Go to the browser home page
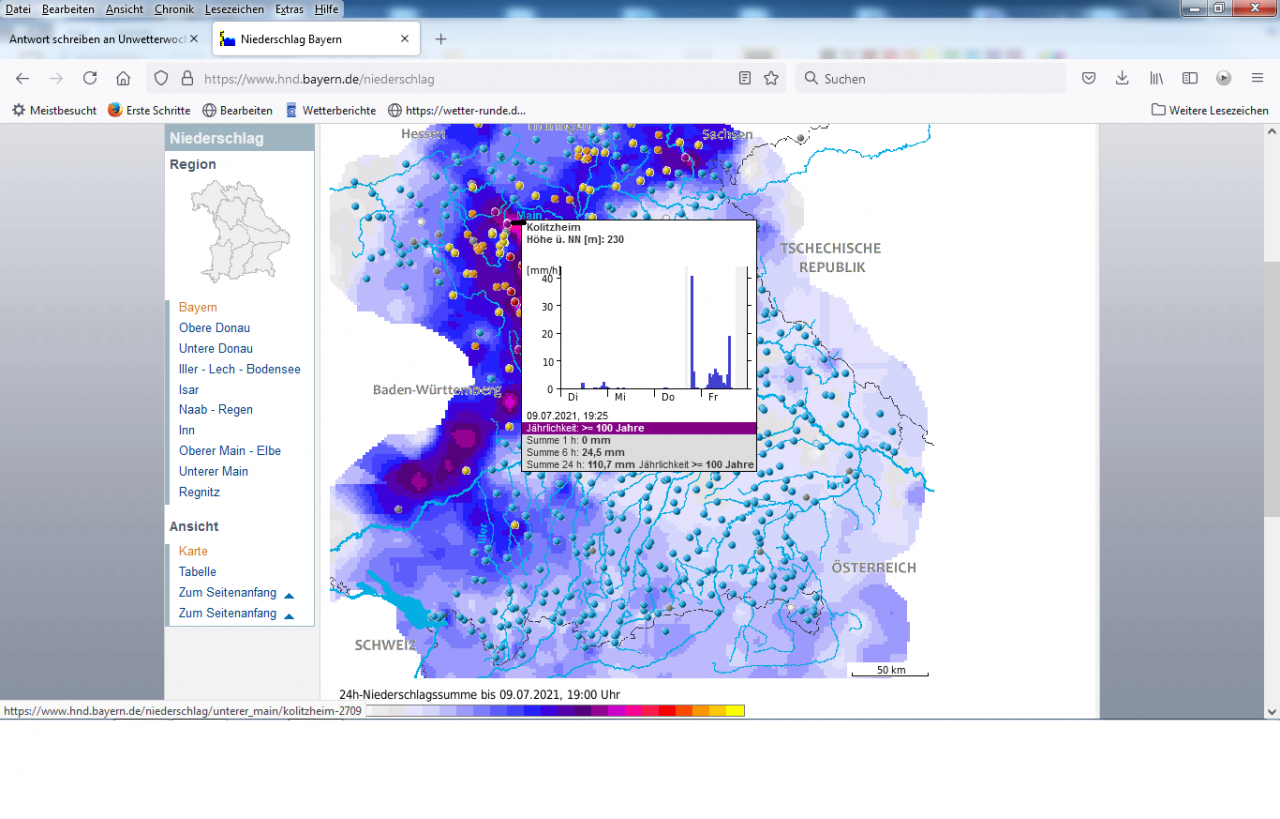Viewport: 1280px width, 819px height. coord(123,78)
